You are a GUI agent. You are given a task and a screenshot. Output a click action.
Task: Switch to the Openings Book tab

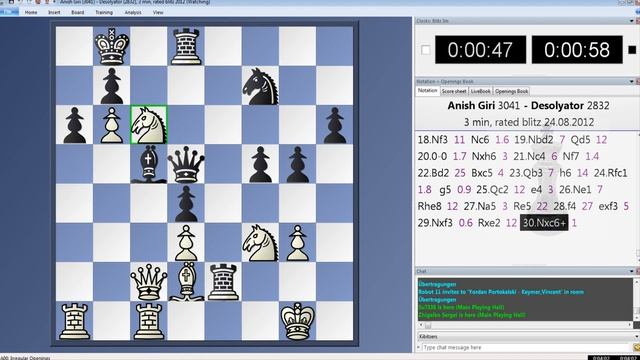point(511,91)
